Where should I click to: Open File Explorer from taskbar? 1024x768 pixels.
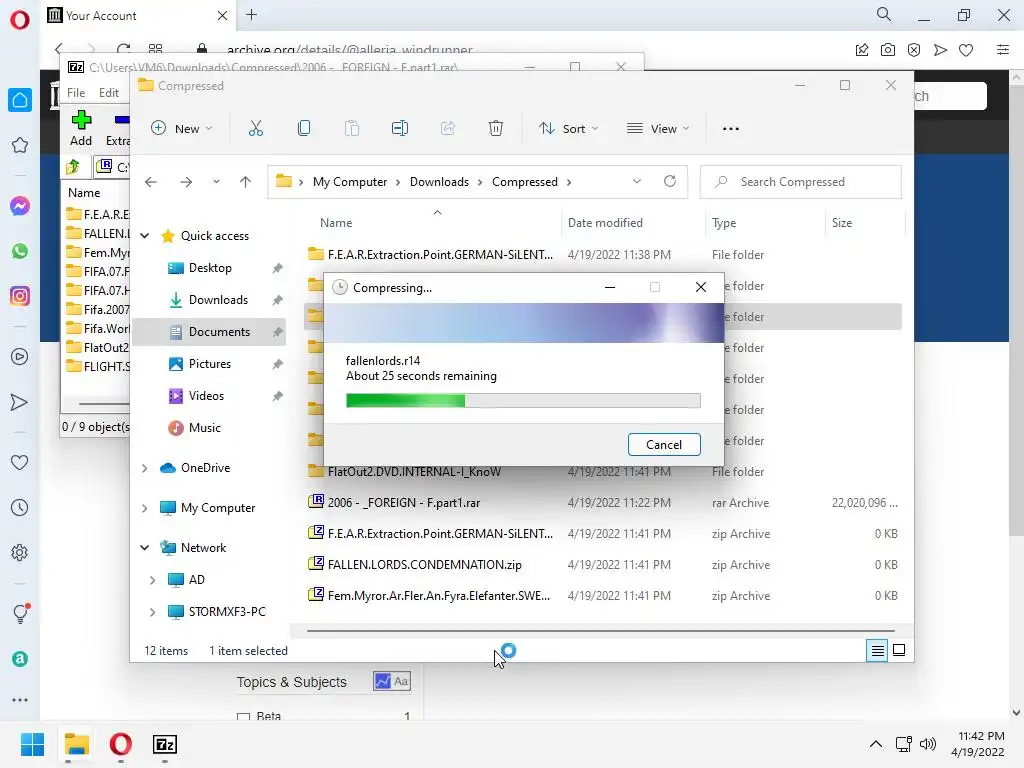[76, 744]
